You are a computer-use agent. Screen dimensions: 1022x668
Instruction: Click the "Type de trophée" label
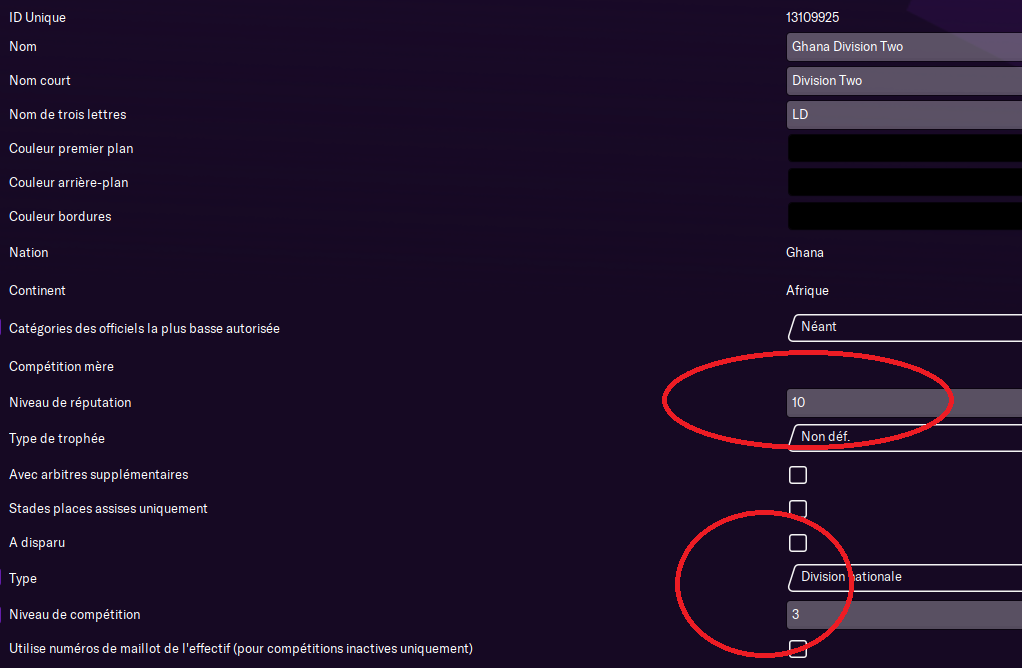[57, 439]
